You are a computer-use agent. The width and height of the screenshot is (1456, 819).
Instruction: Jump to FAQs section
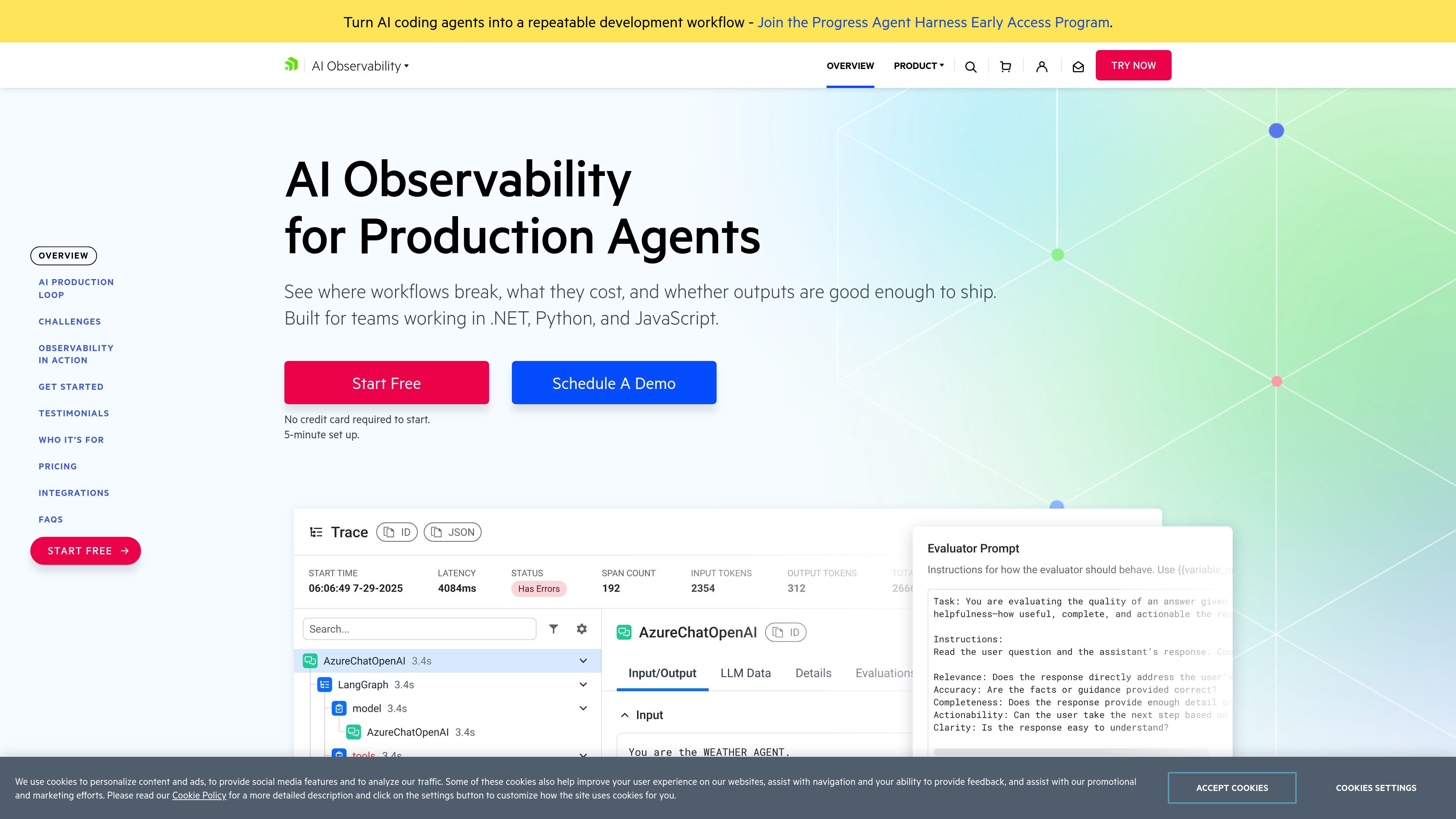(50, 519)
